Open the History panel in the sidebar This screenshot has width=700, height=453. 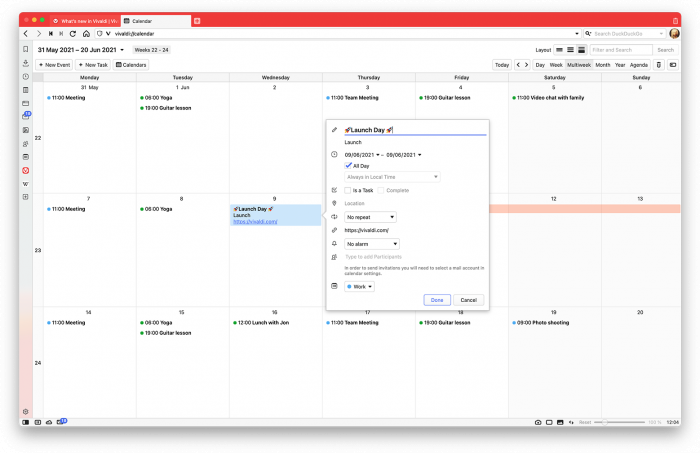[25, 76]
